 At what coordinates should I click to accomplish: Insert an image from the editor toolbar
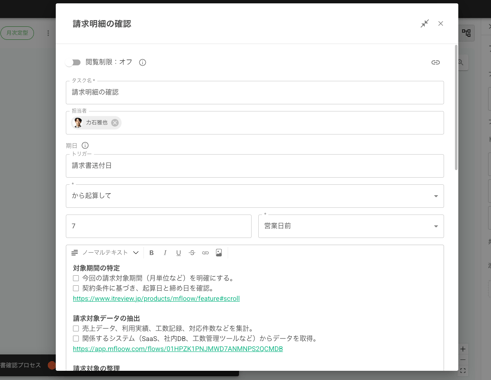[x=219, y=253]
